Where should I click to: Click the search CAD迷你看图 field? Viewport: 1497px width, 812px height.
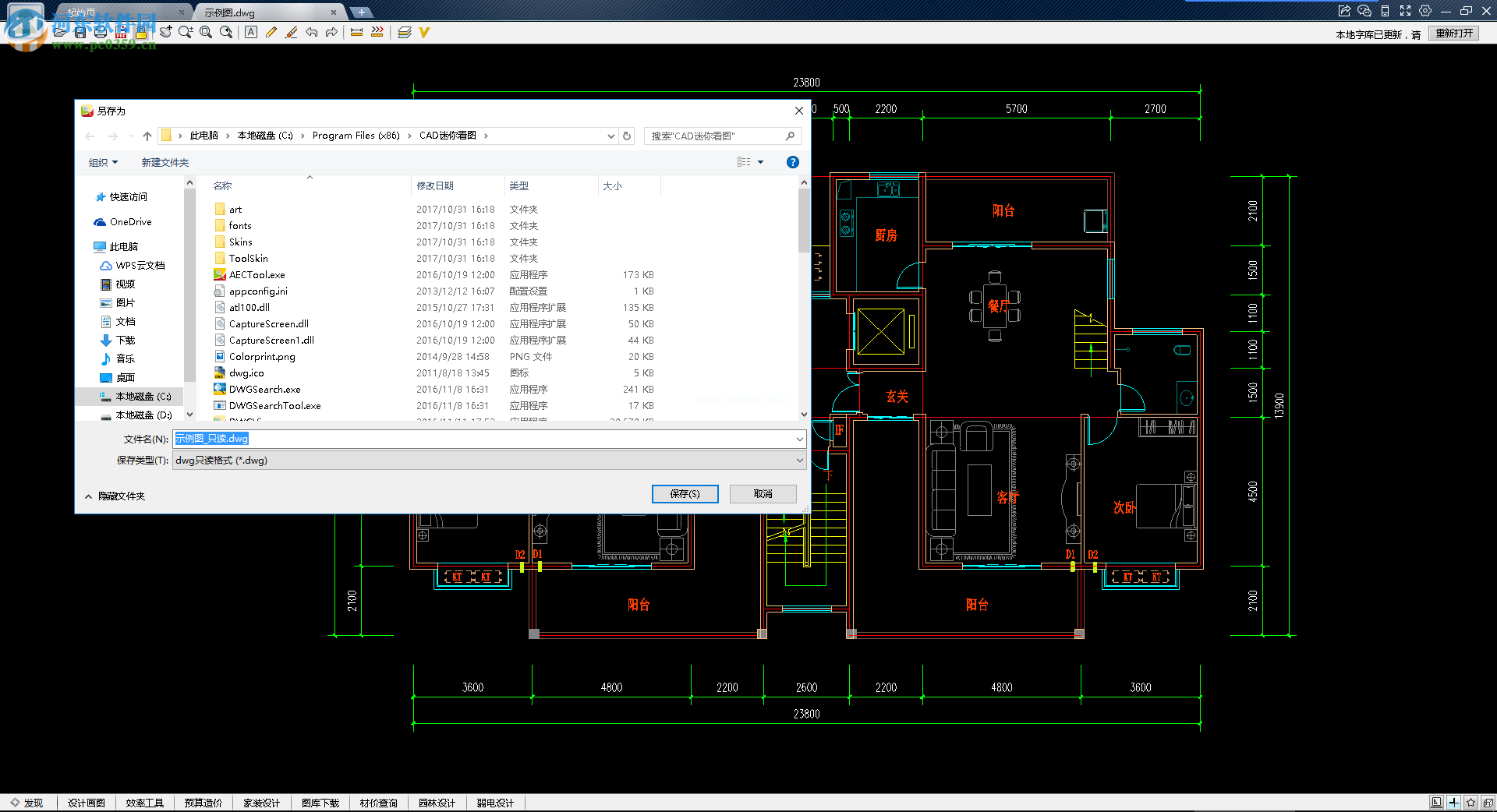[x=723, y=136]
